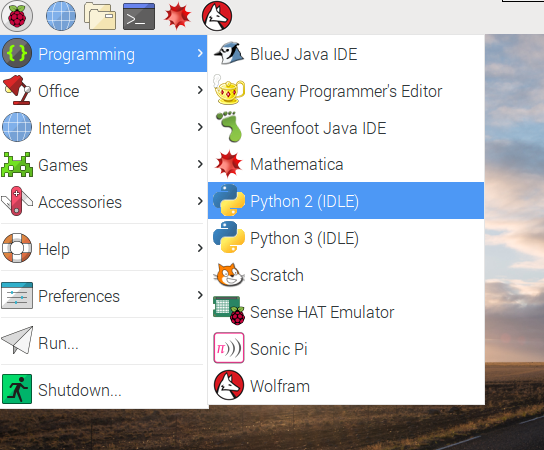Screen dimensions: 544x450
Task: Click the Wolfram wolf icon in taskbar
Action: tap(217, 16)
